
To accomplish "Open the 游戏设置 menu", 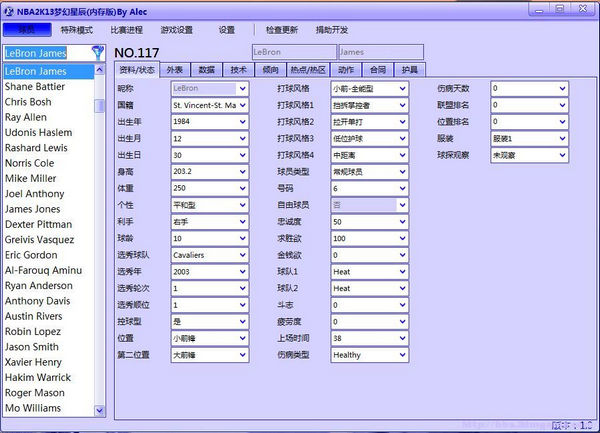I will tap(176, 30).
